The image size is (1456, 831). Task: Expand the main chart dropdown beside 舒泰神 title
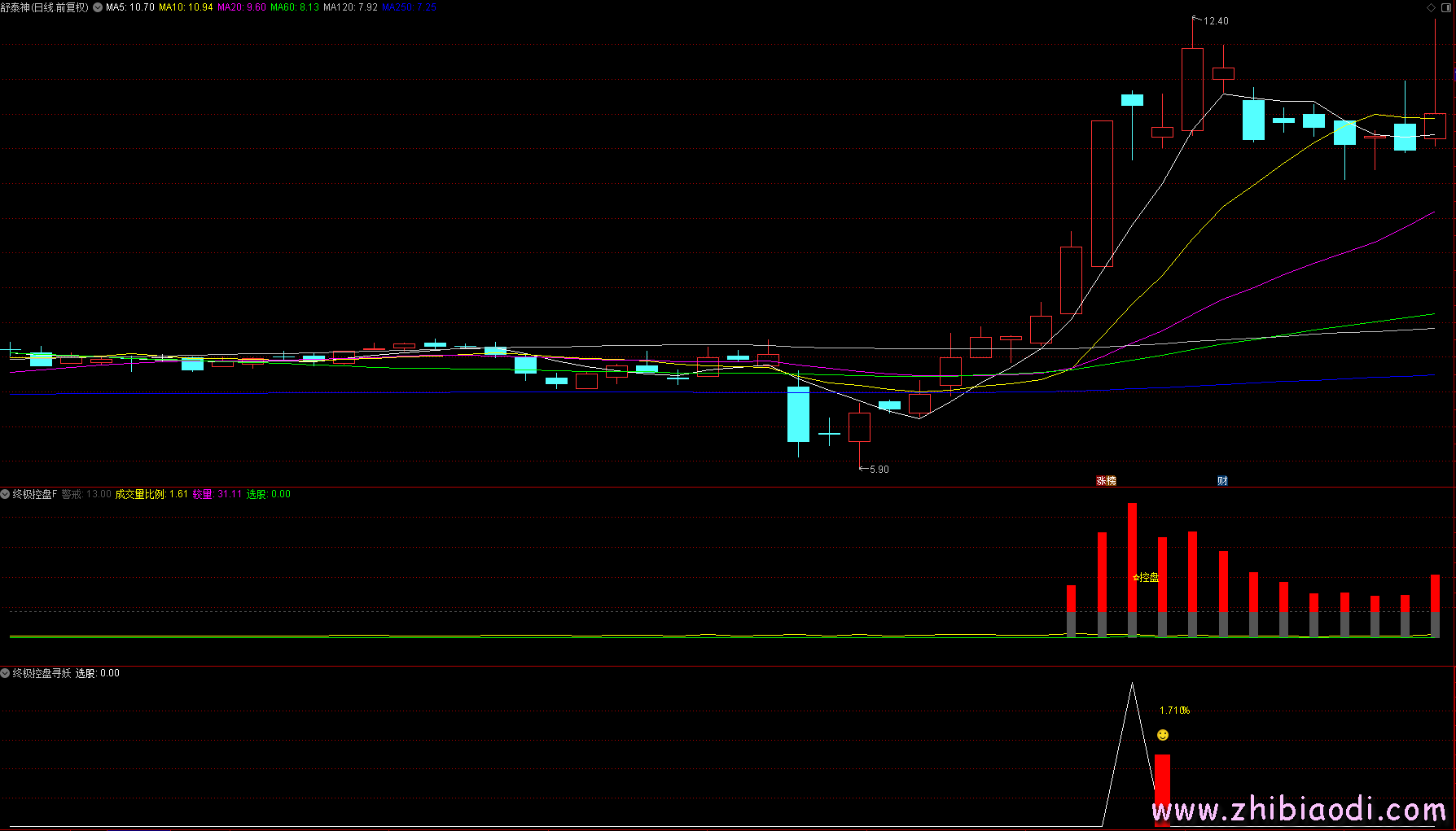tap(98, 7)
